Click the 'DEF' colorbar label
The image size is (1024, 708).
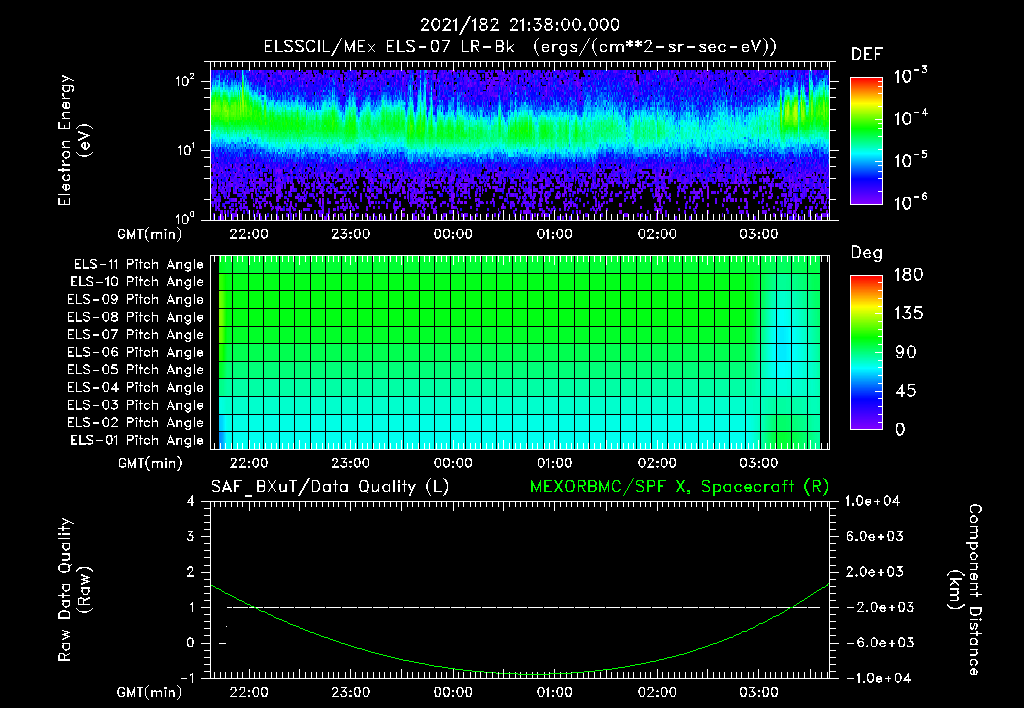pyautogui.click(x=866, y=55)
